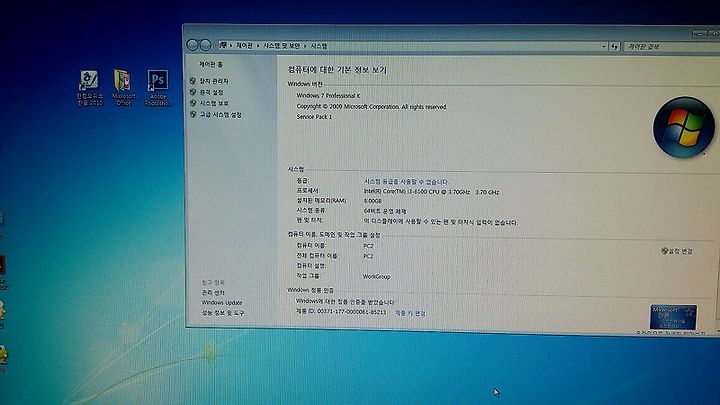Open the Hancom Office Hangul 2010 desktop icon
The width and height of the screenshot is (720, 405).
(x=89, y=87)
